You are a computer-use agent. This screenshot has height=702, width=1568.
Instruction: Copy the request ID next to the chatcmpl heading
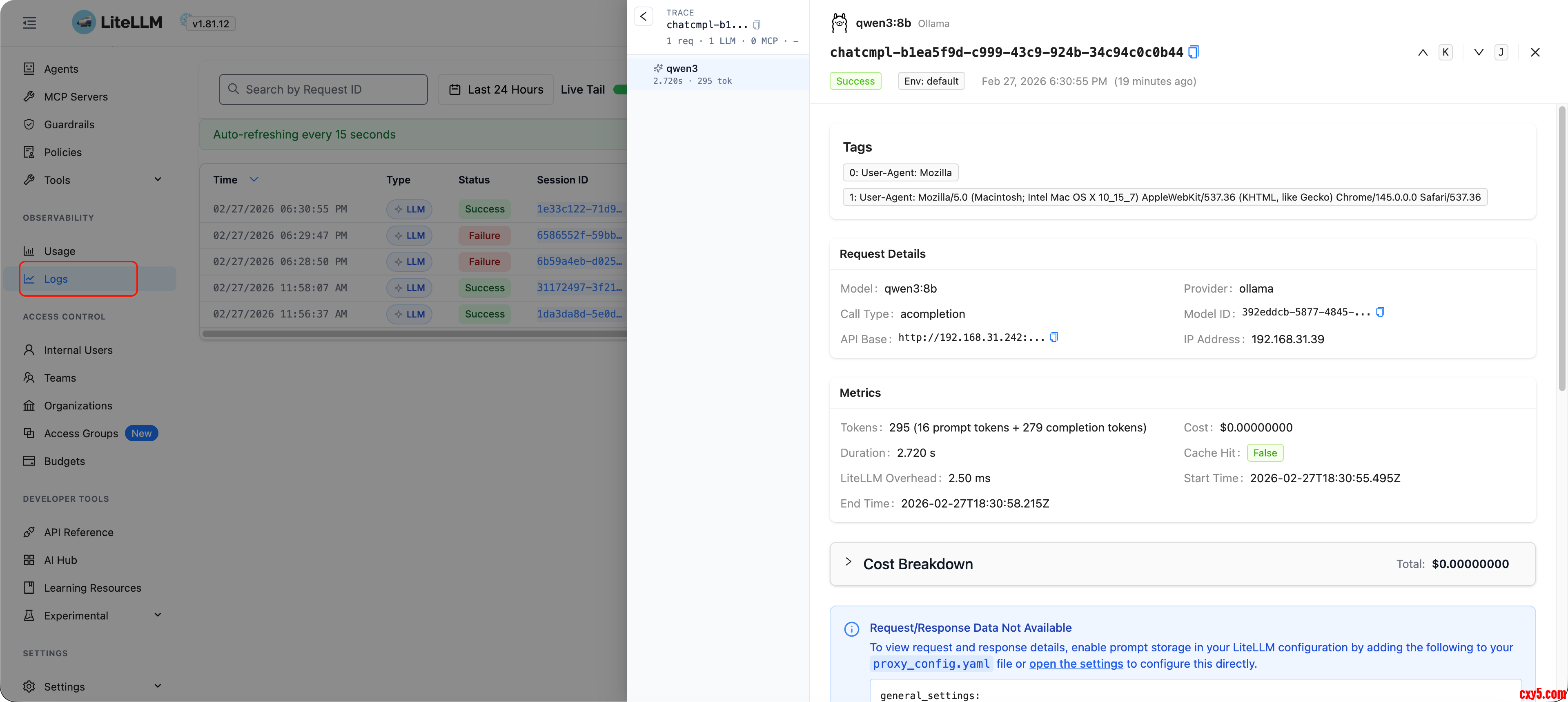coord(1194,52)
